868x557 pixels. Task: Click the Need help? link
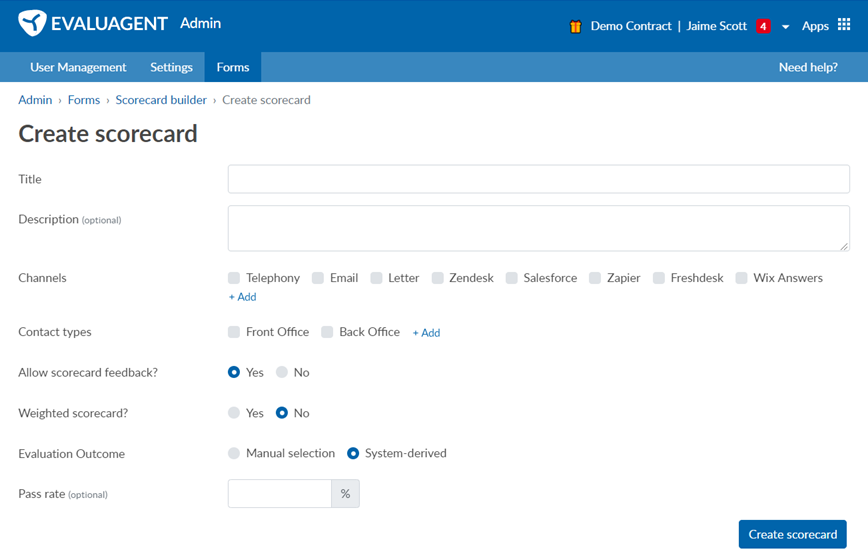coord(808,67)
